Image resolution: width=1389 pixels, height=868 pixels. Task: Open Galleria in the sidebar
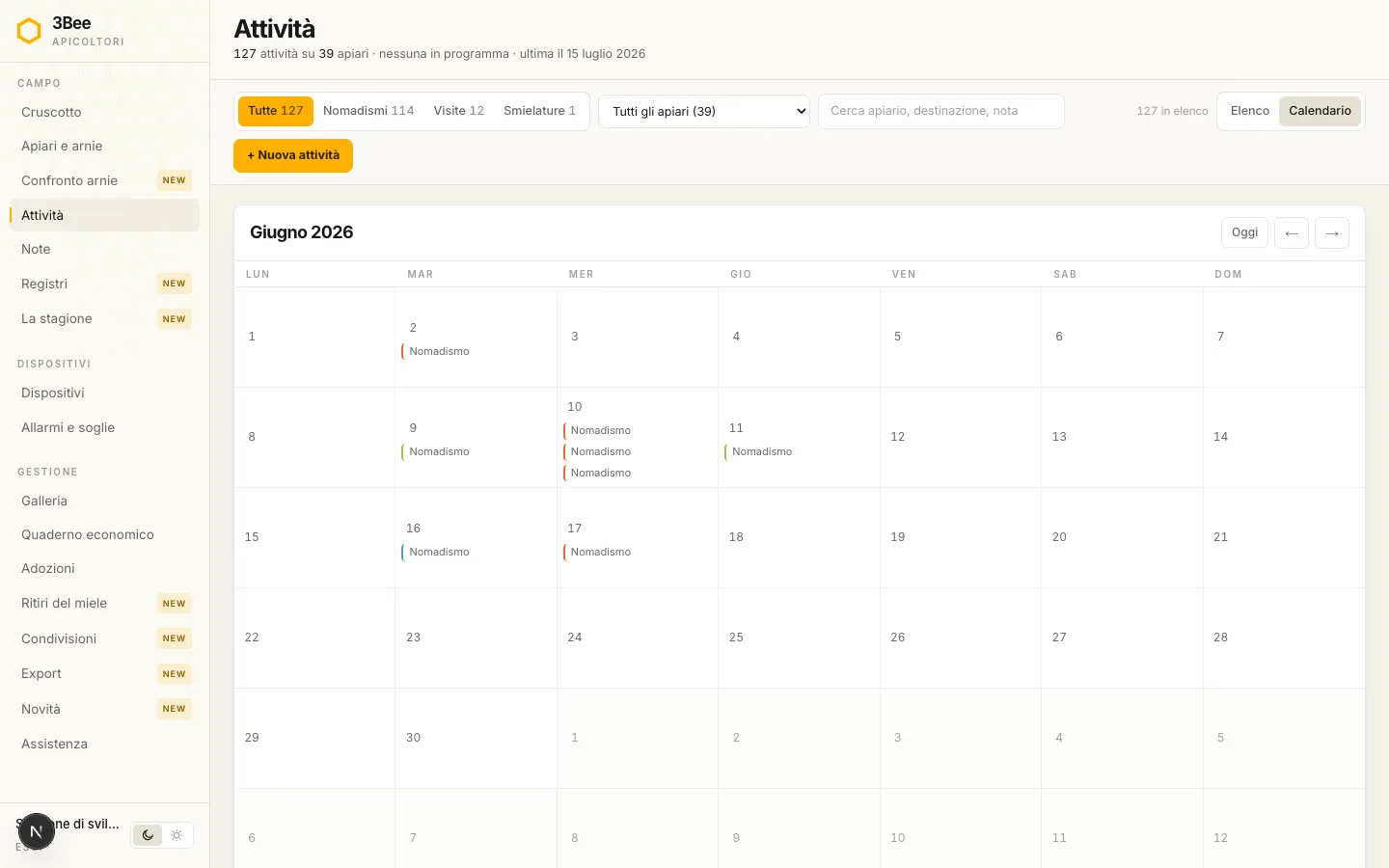pyautogui.click(x=104, y=501)
